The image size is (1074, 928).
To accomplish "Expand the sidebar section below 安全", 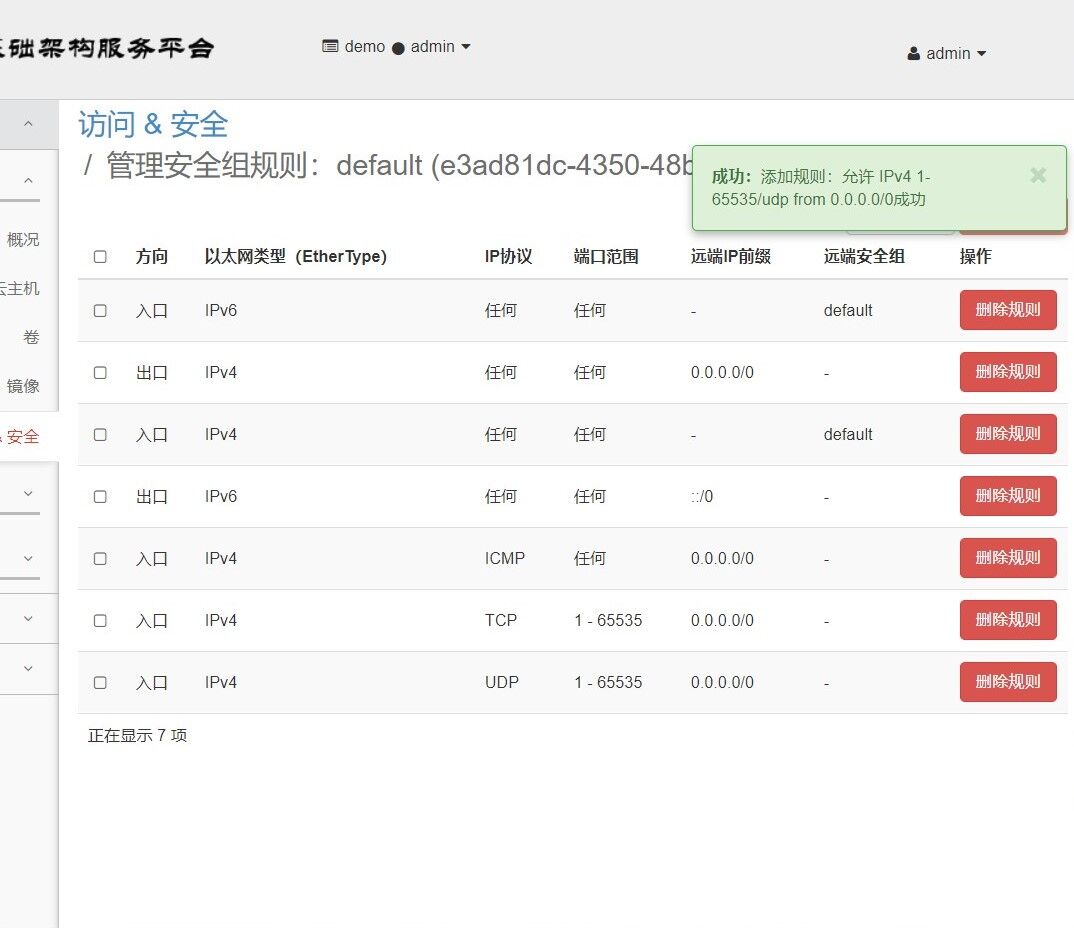I will click(x=28, y=493).
